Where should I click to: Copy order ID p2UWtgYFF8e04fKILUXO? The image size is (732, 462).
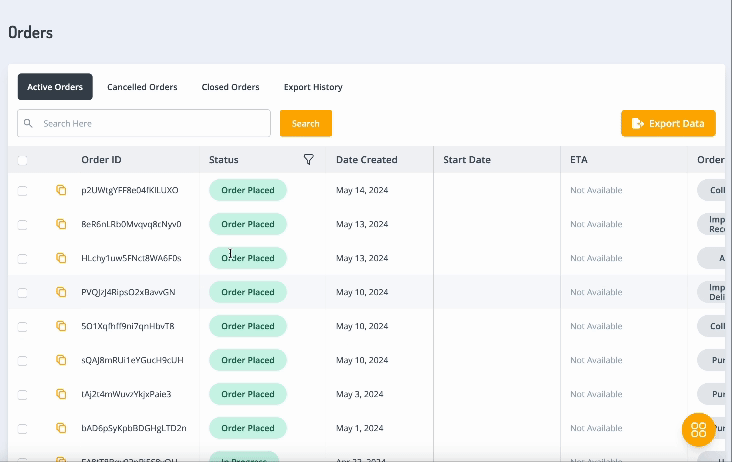coord(61,190)
